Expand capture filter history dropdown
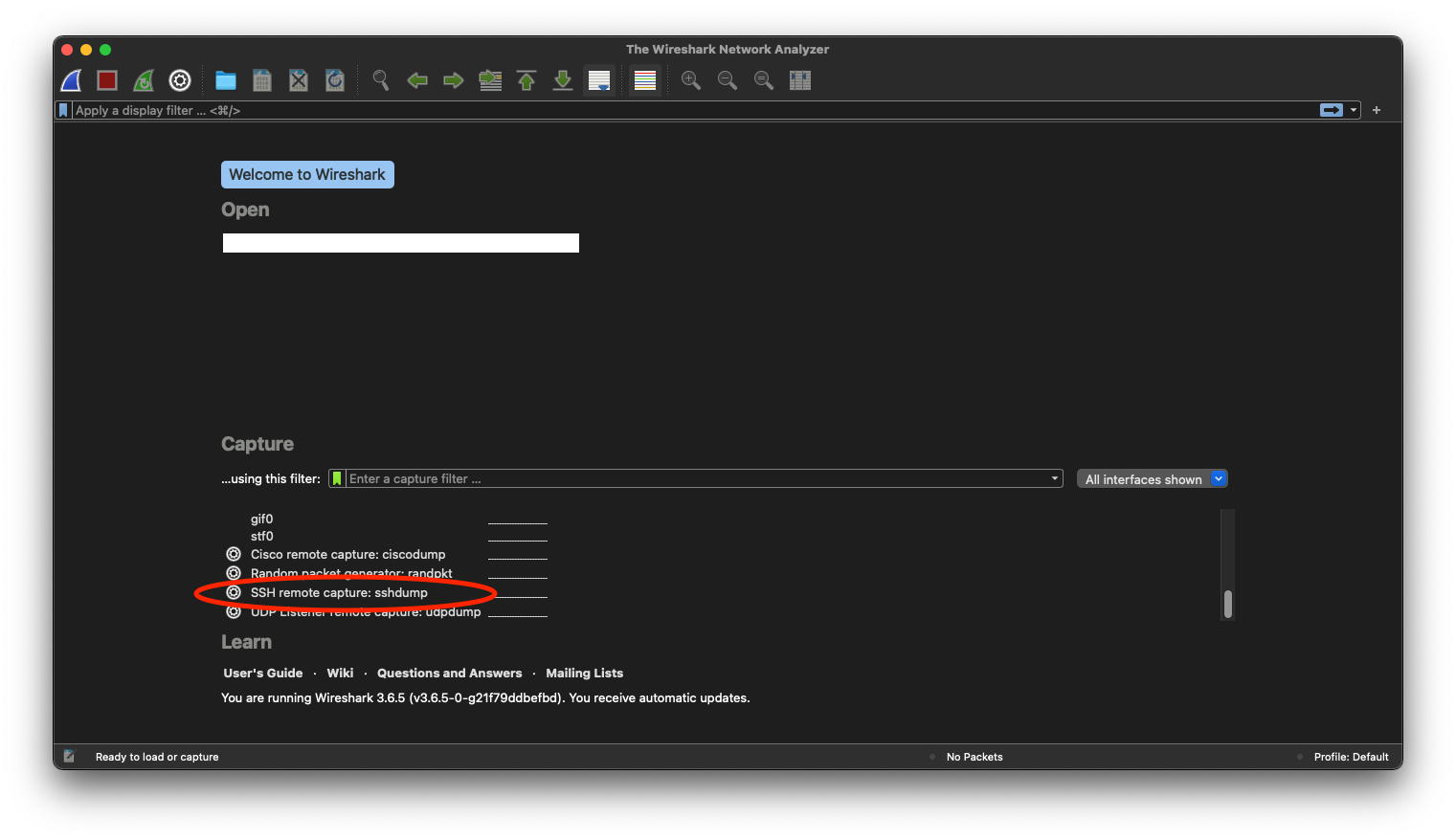Screen dimensions: 1456x840 tap(1055, 478)
